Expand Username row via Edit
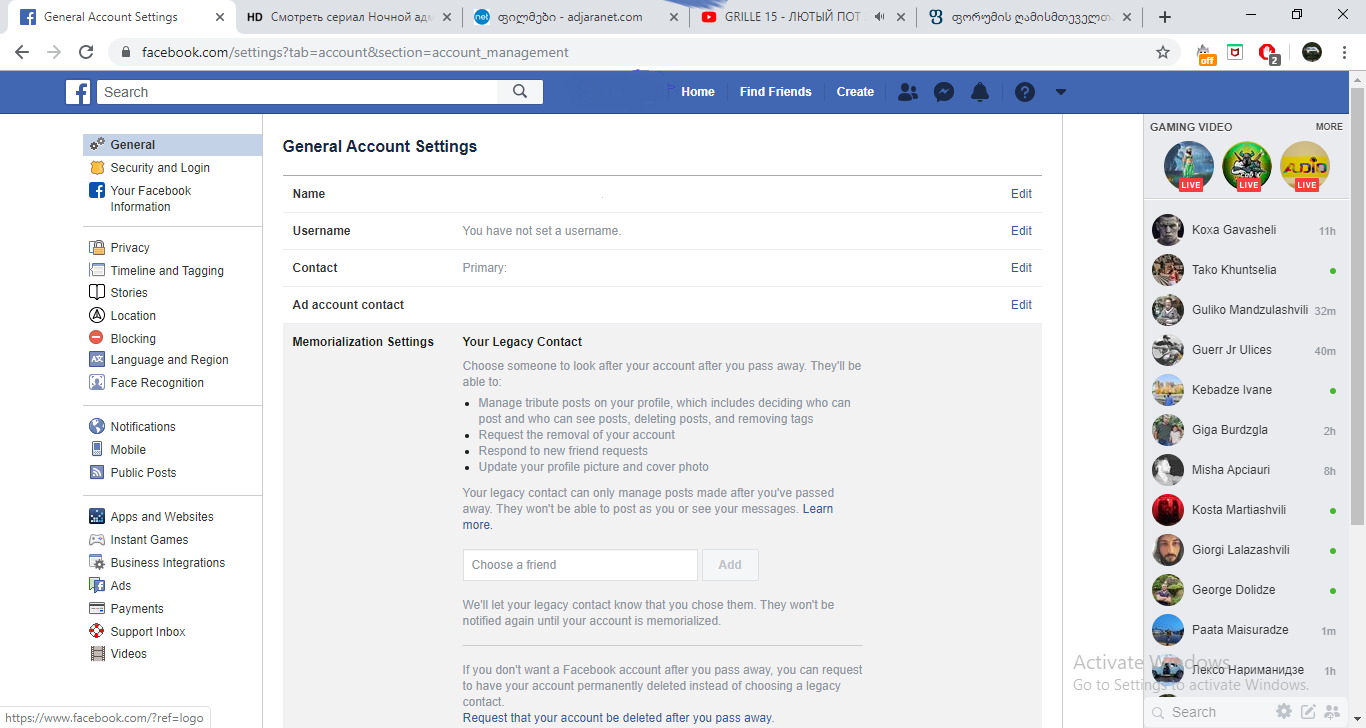1366x728 pixels. point(1021,231)
